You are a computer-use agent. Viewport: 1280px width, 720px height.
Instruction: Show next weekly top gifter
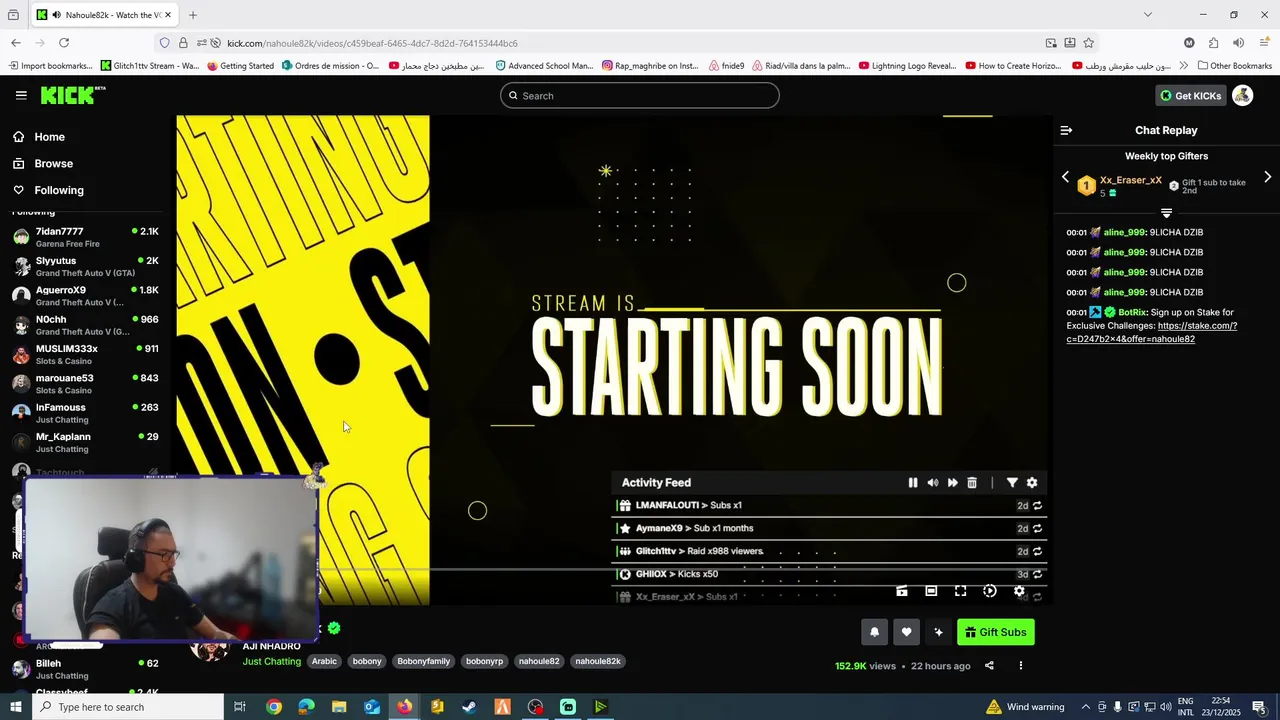coord(1267,177)
